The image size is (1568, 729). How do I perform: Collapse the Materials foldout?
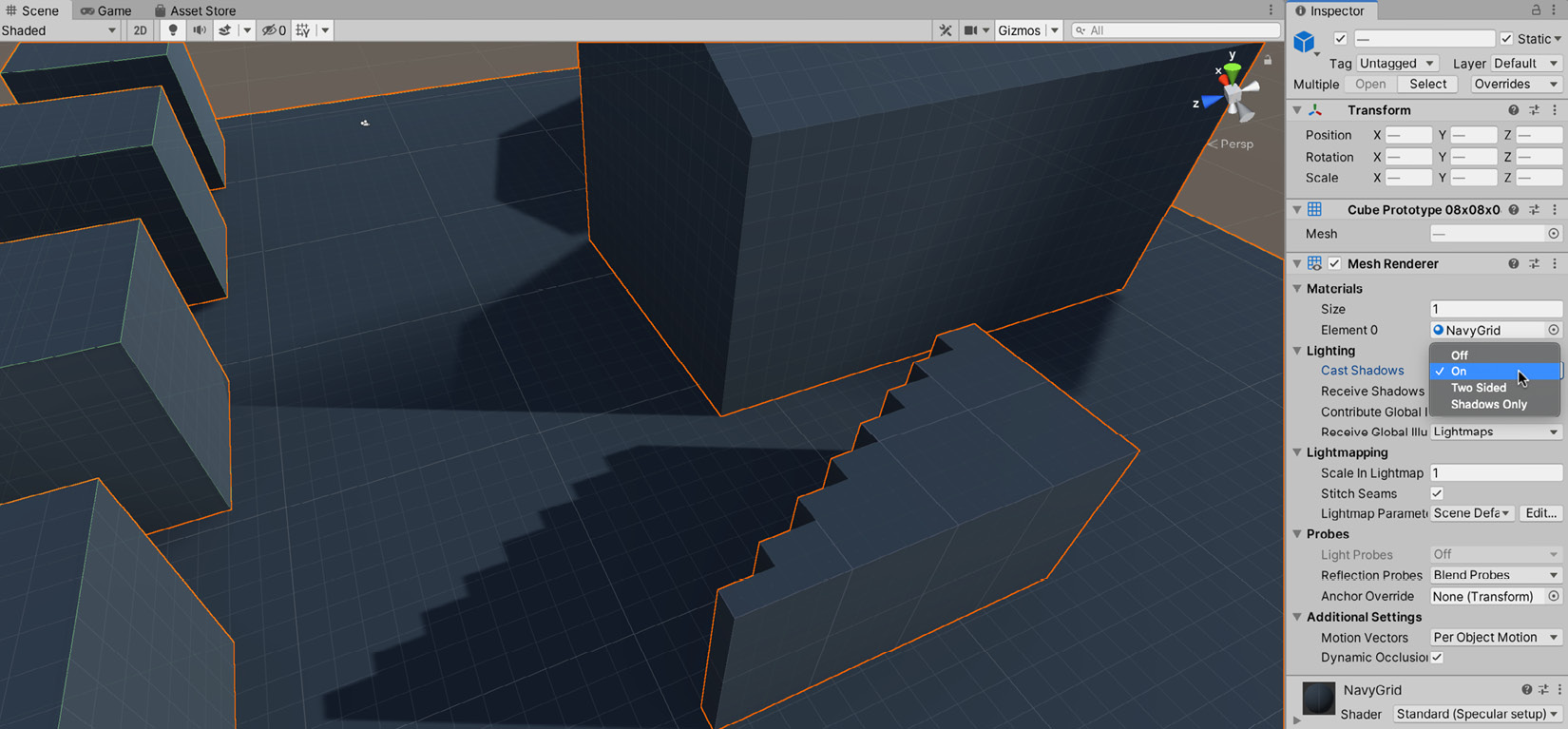click(1297, 288)
